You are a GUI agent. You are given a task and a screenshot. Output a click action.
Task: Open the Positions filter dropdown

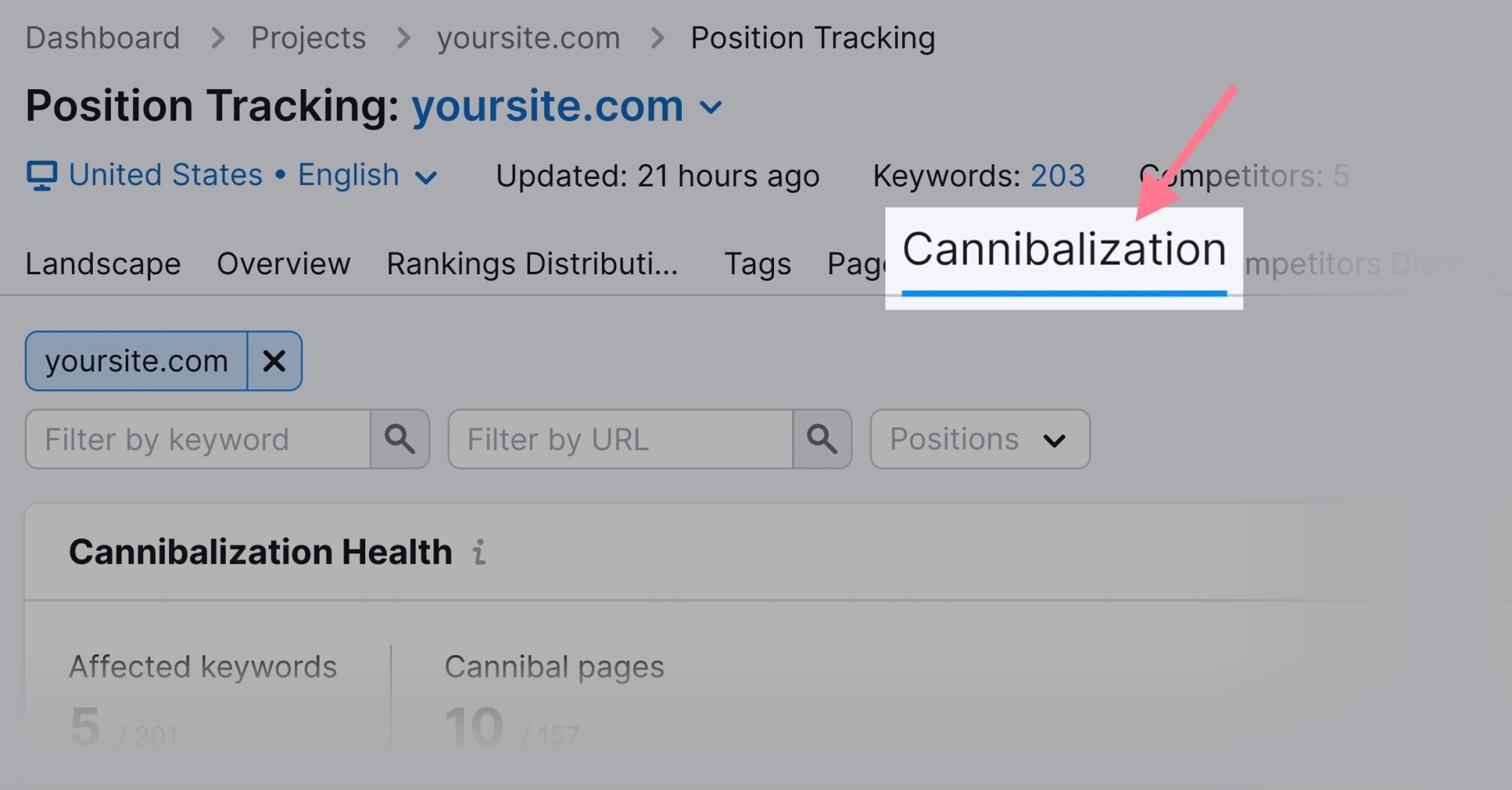tap(979, 439)
